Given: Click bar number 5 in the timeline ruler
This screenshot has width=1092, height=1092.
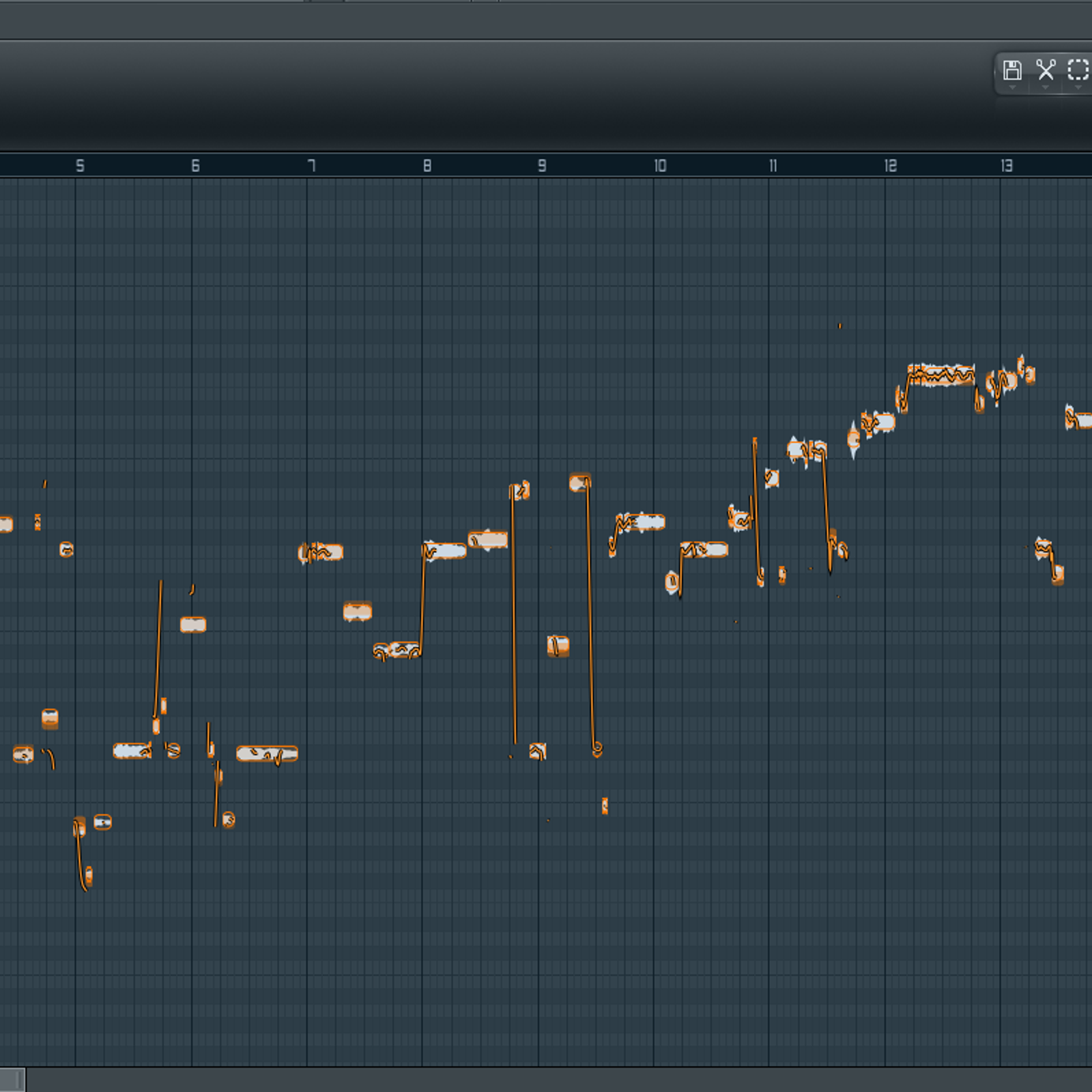Looking at the screenshot, I should (80, 165).
